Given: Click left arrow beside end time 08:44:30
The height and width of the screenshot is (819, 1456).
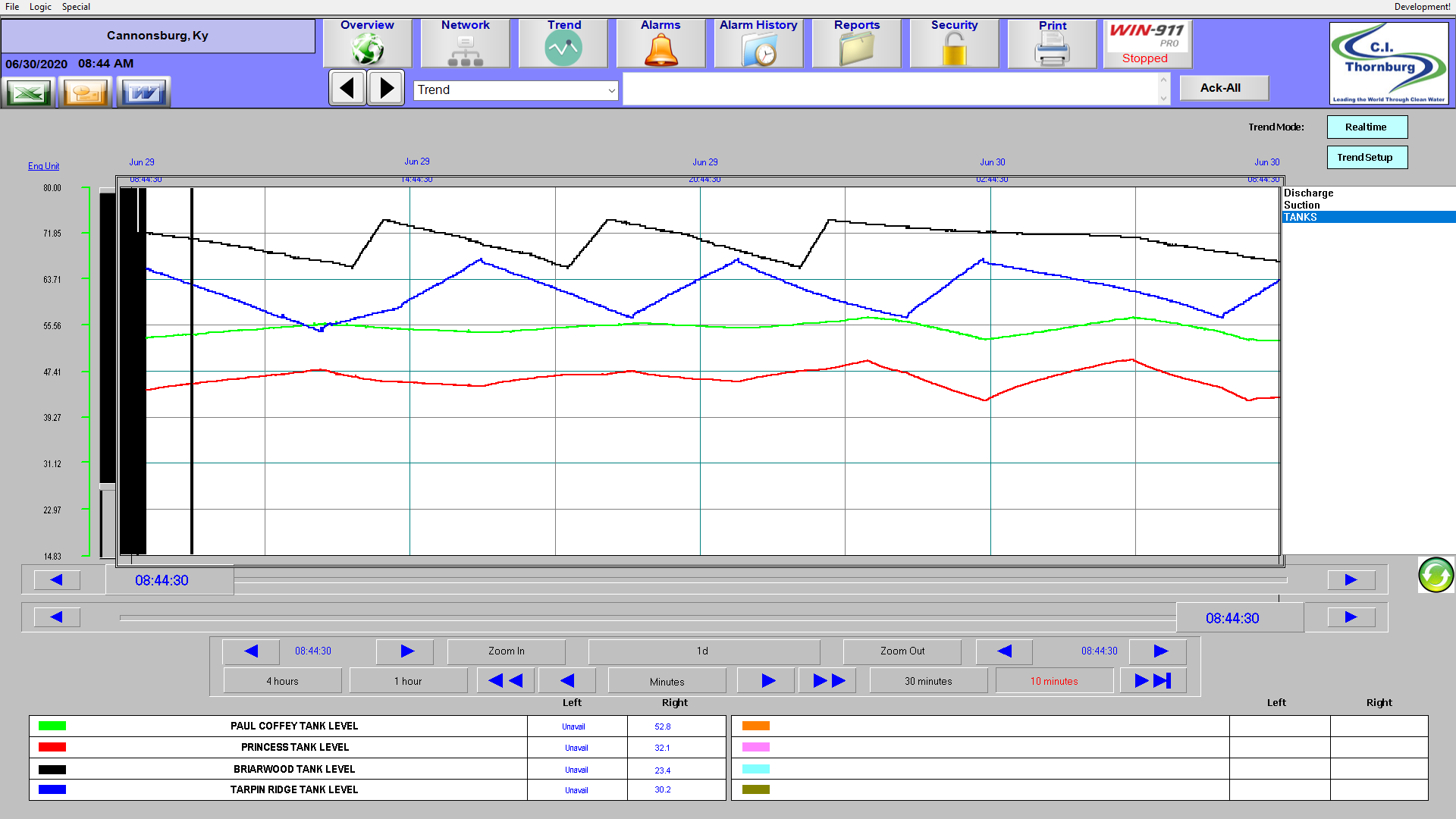Looking at the screenshot, I should [x=1004, y=651].
